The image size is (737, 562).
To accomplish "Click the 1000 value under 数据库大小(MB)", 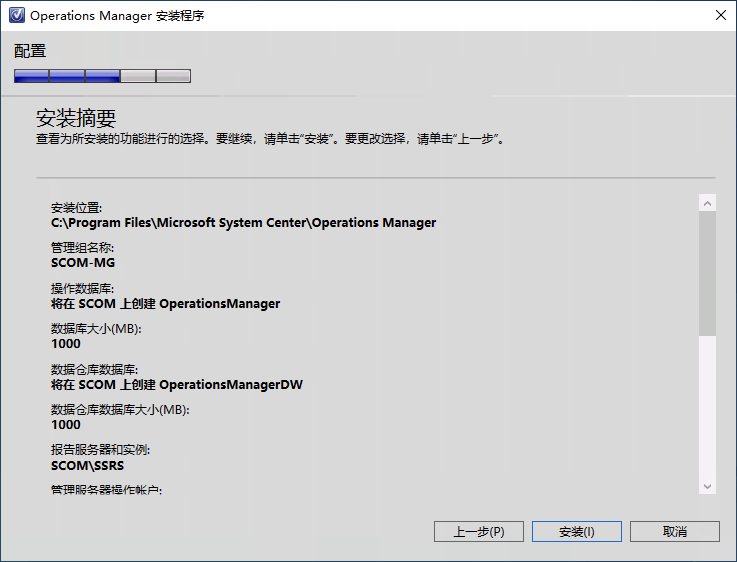I will [66, 344].
